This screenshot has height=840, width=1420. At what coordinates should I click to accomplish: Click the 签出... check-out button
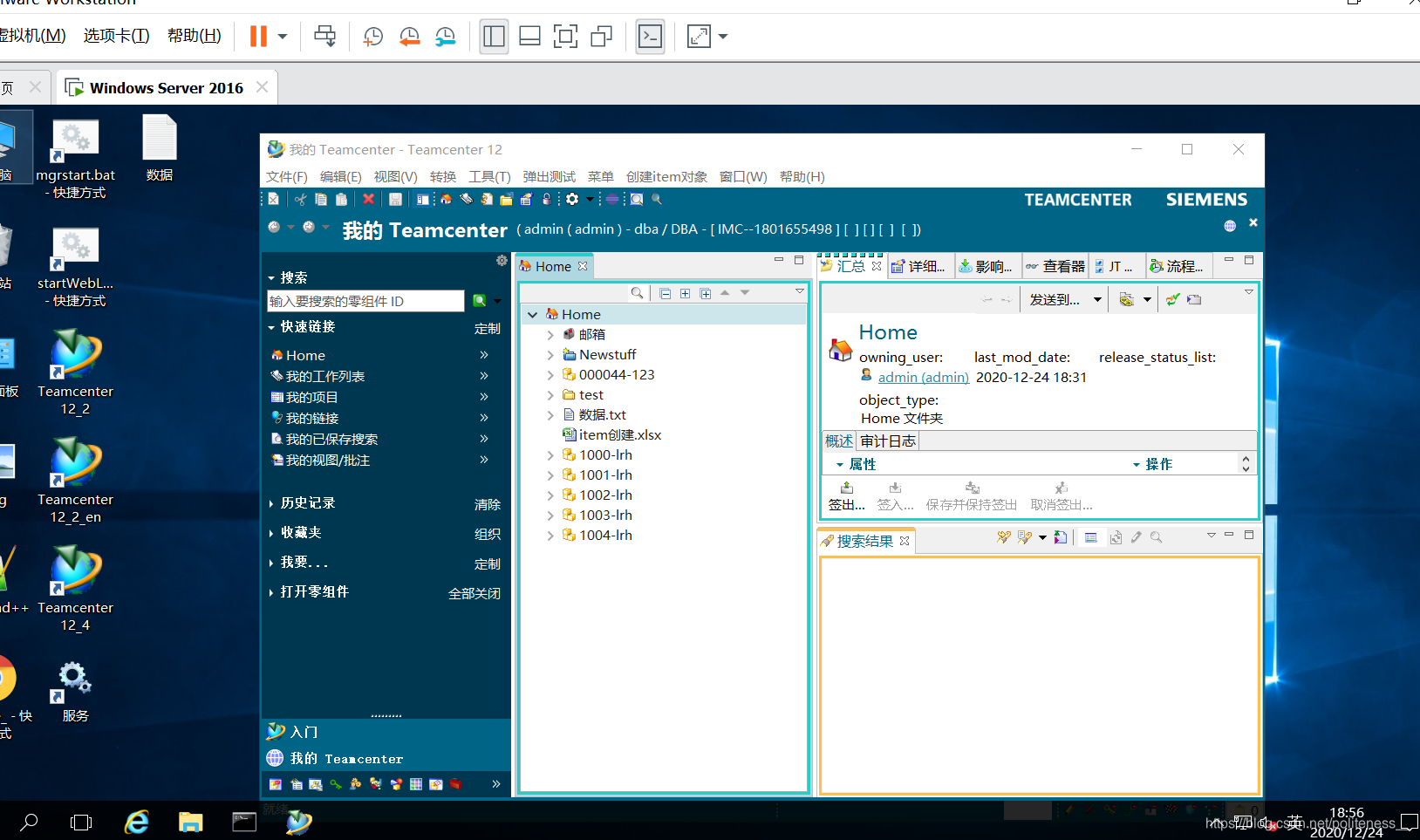coord(846,497)
